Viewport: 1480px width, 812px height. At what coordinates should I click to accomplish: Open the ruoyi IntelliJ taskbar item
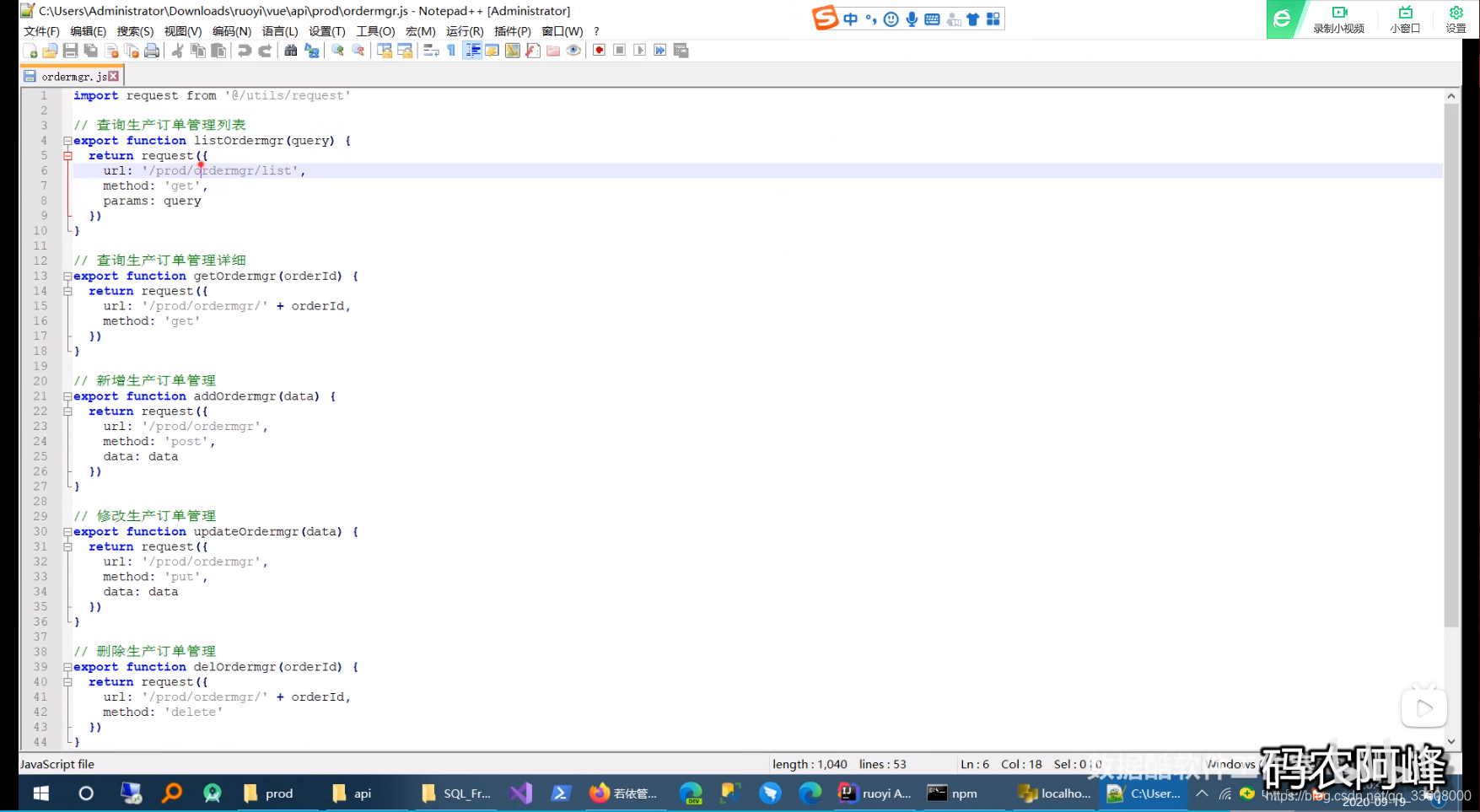875,793
